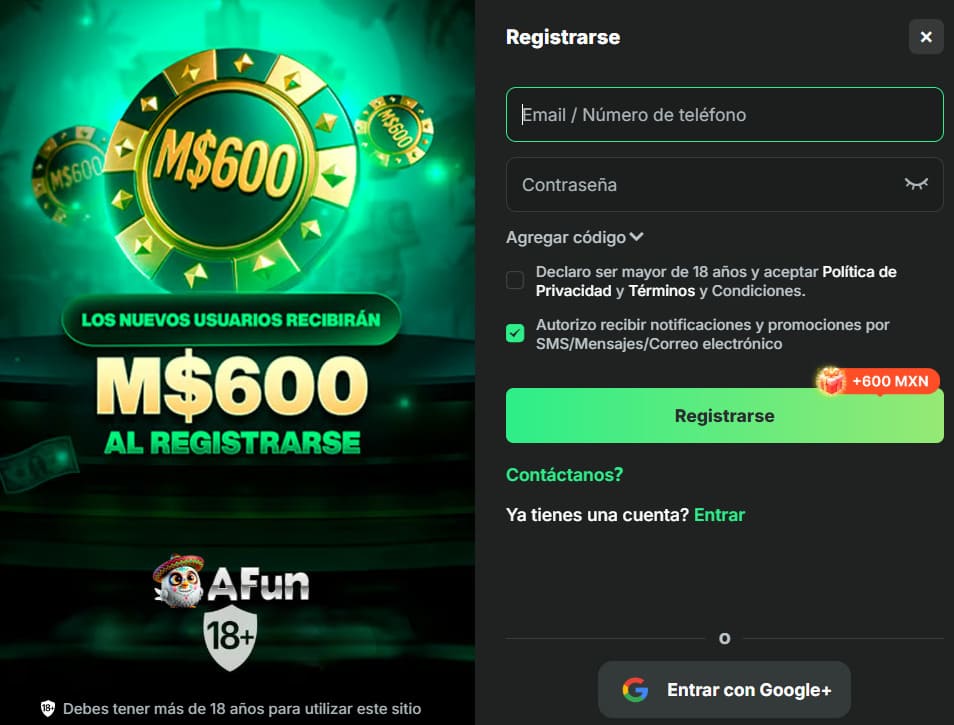Click the large M$600 poker chip
Viewport: 954px width, 725px height.
click(x=232, y=167)
